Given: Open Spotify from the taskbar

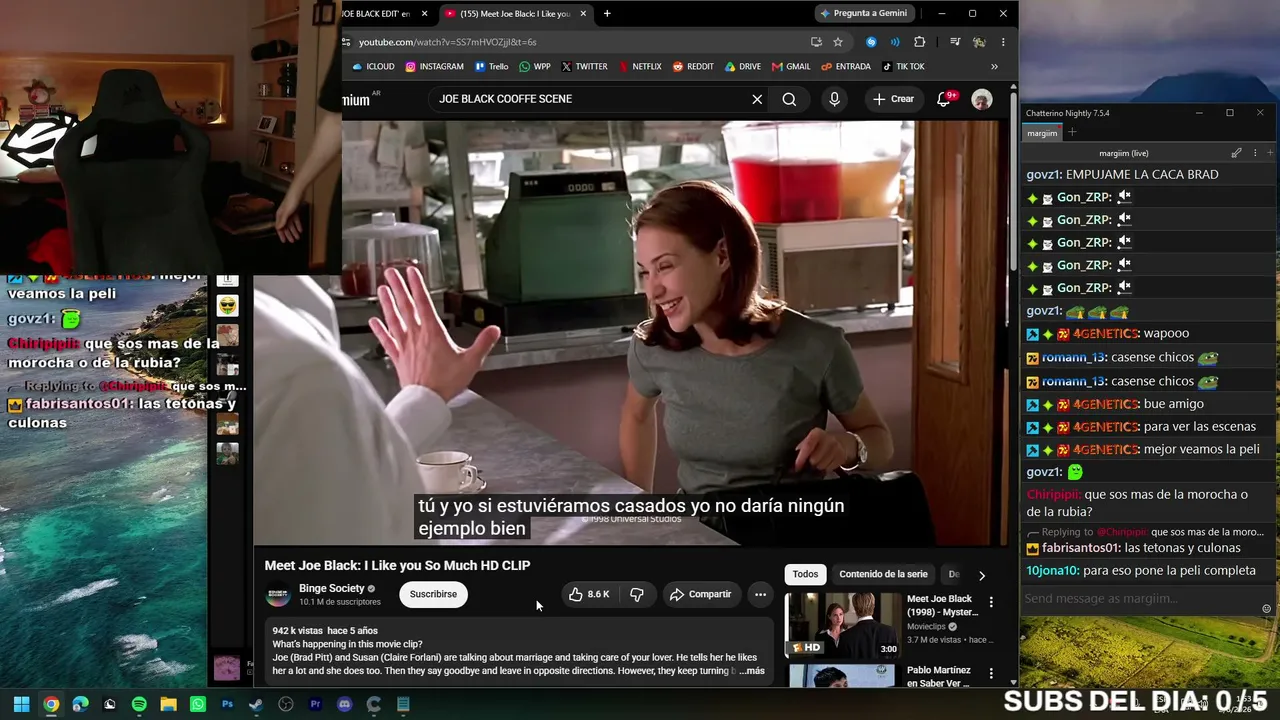Looking at the screenshot, I should point(139,704).
